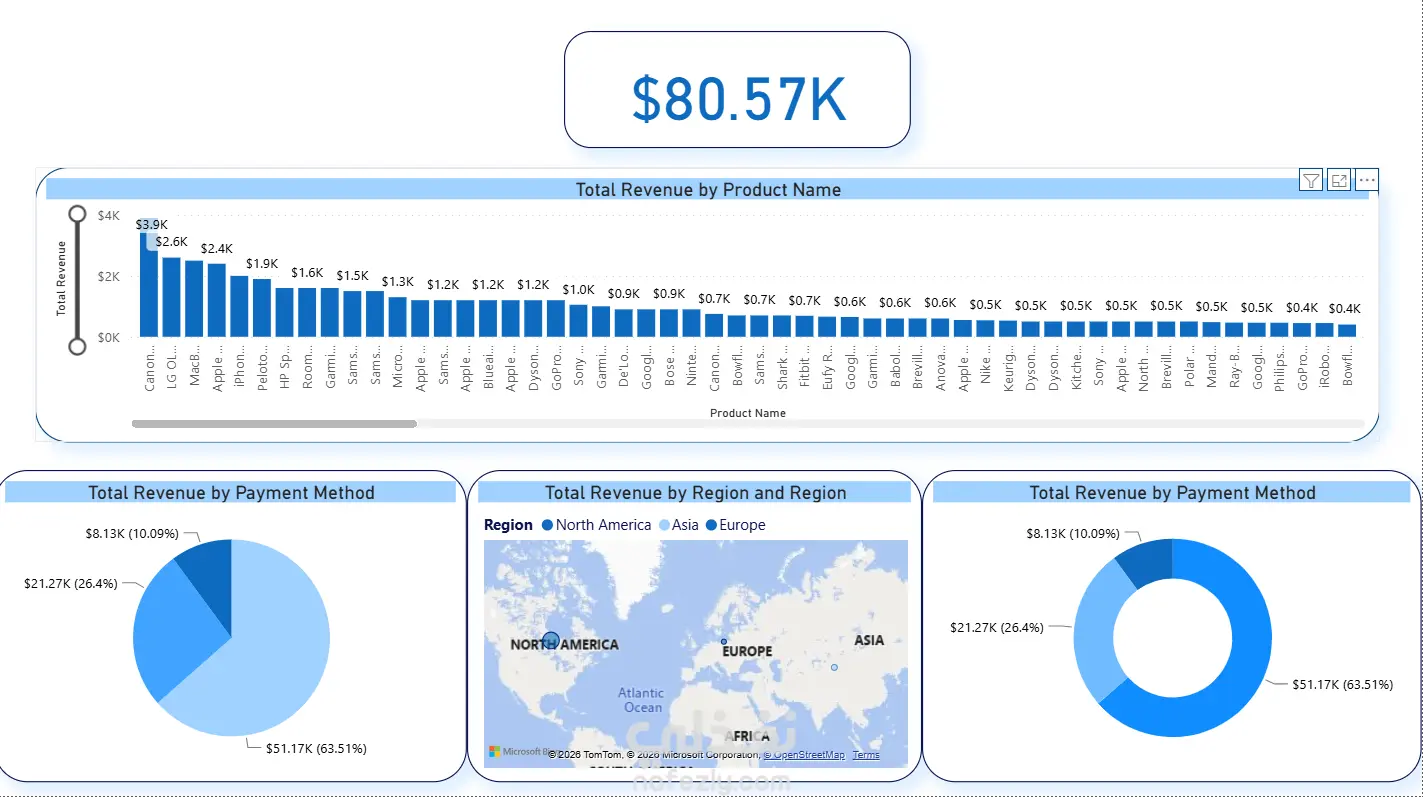The width and height of the screenshot is (1423, 797).
Task: Click the bottom zoom slider handle at $0K
Action: point(77,346)
